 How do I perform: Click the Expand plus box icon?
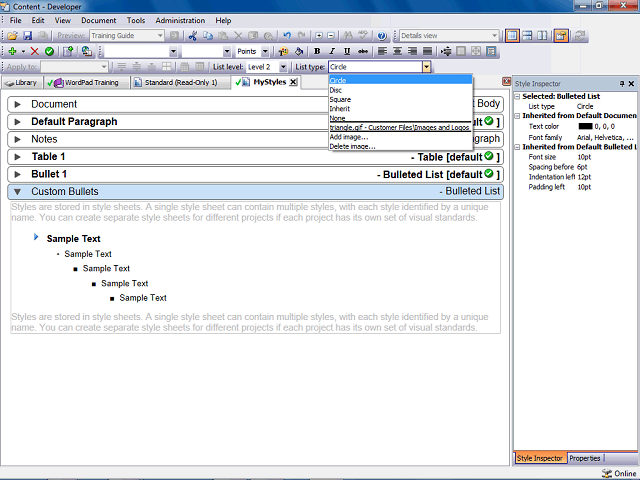tap(319, 36)
